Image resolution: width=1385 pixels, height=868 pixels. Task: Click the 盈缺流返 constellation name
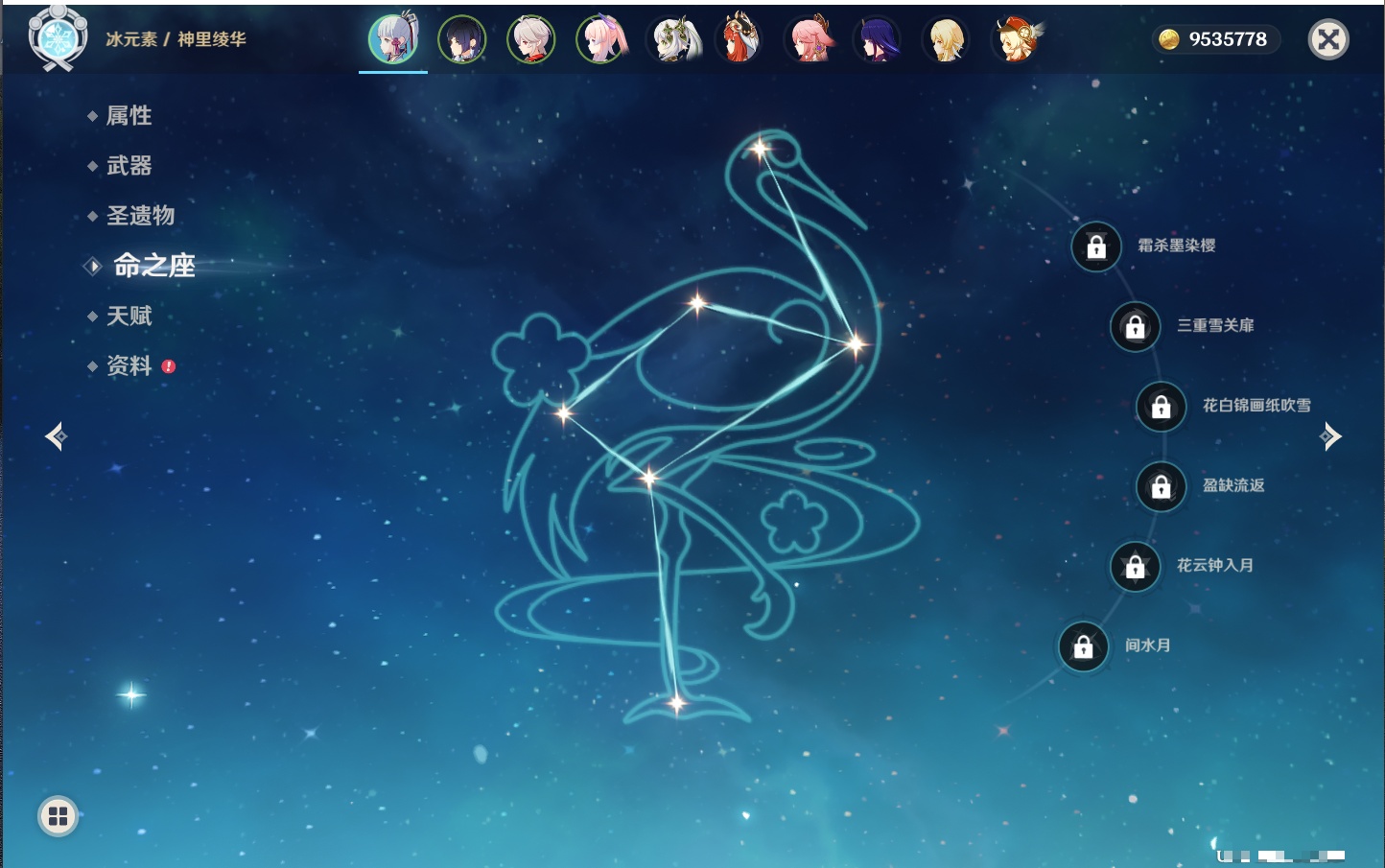click(x=1233, y=485)
